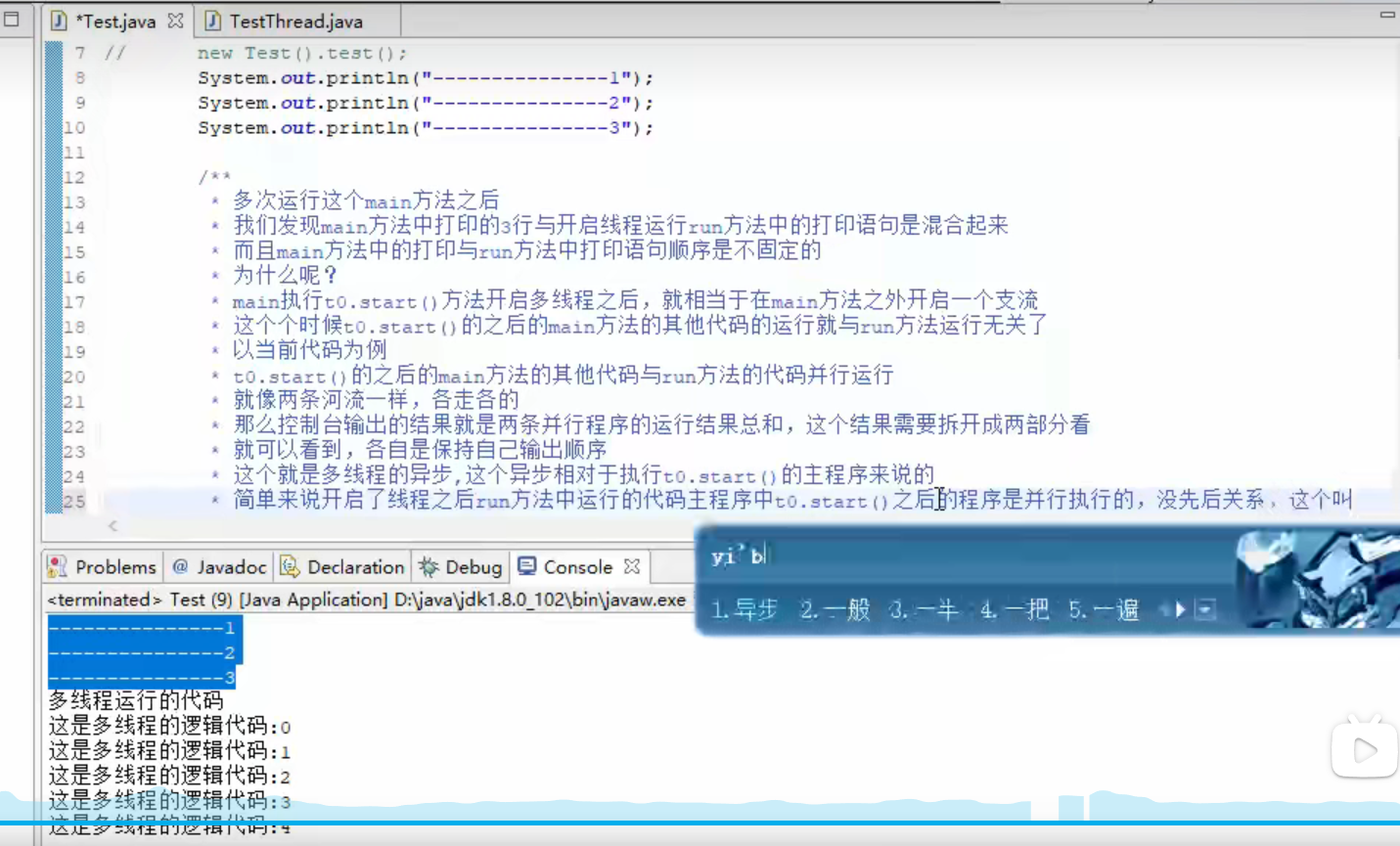Click console line '这是多线程的逻辑代码:2'
This screenshot has width=1400, height=846.
169,777
